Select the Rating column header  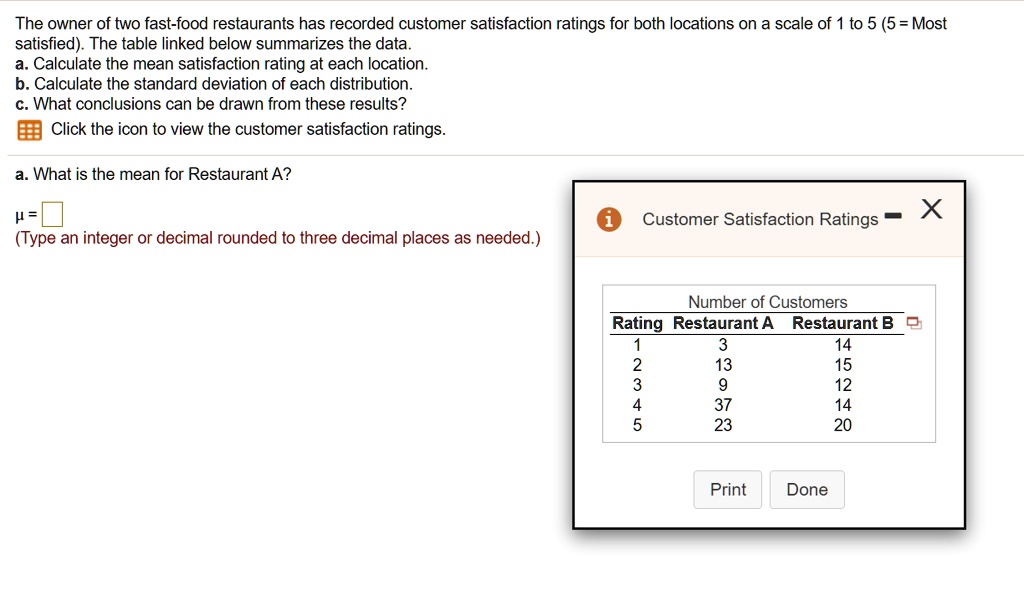pyautogui.click(x=637, y=323)
